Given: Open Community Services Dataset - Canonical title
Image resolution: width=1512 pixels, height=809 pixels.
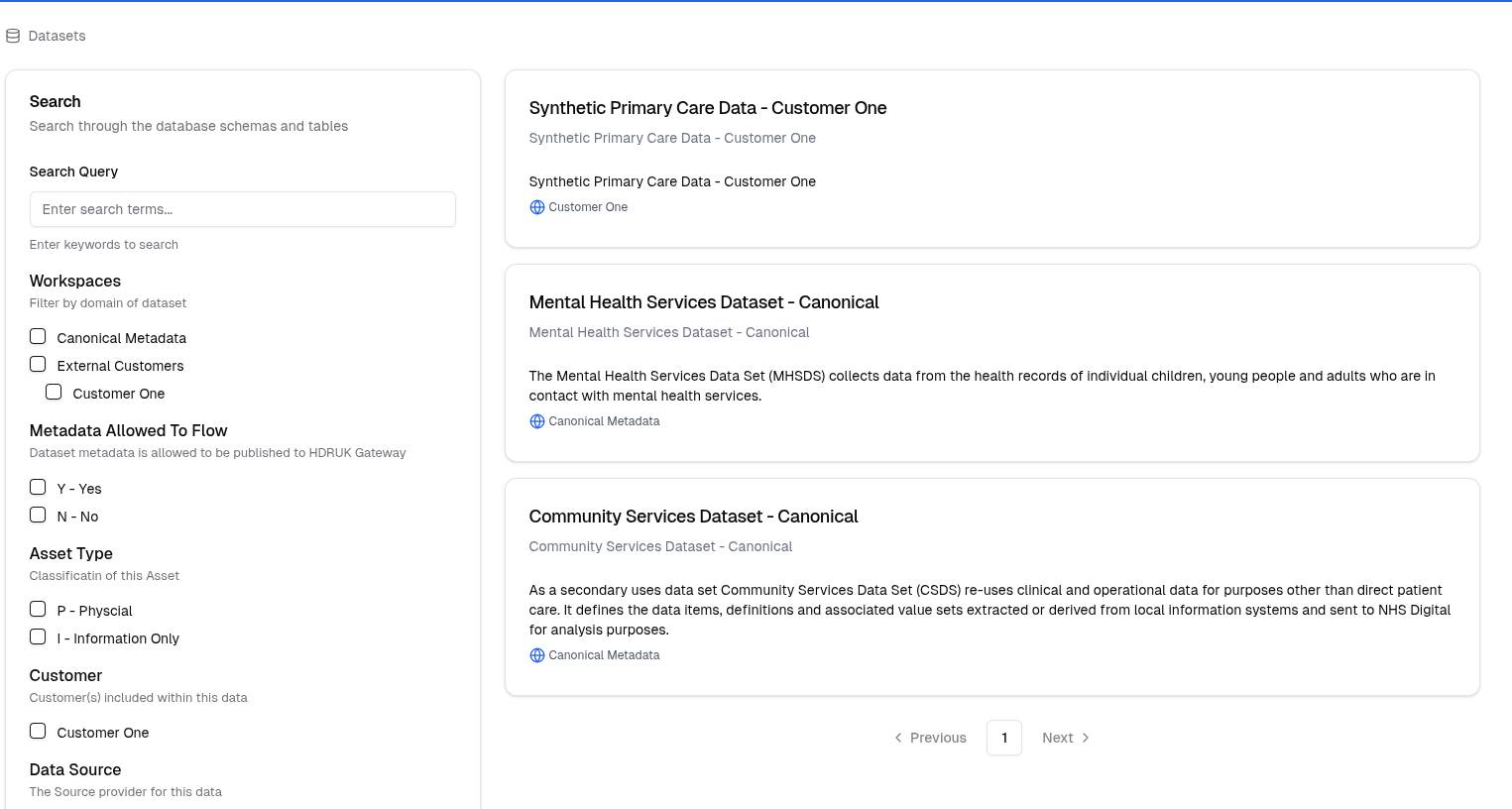Looking at the screenshot, I should click(x=693, y=517).
